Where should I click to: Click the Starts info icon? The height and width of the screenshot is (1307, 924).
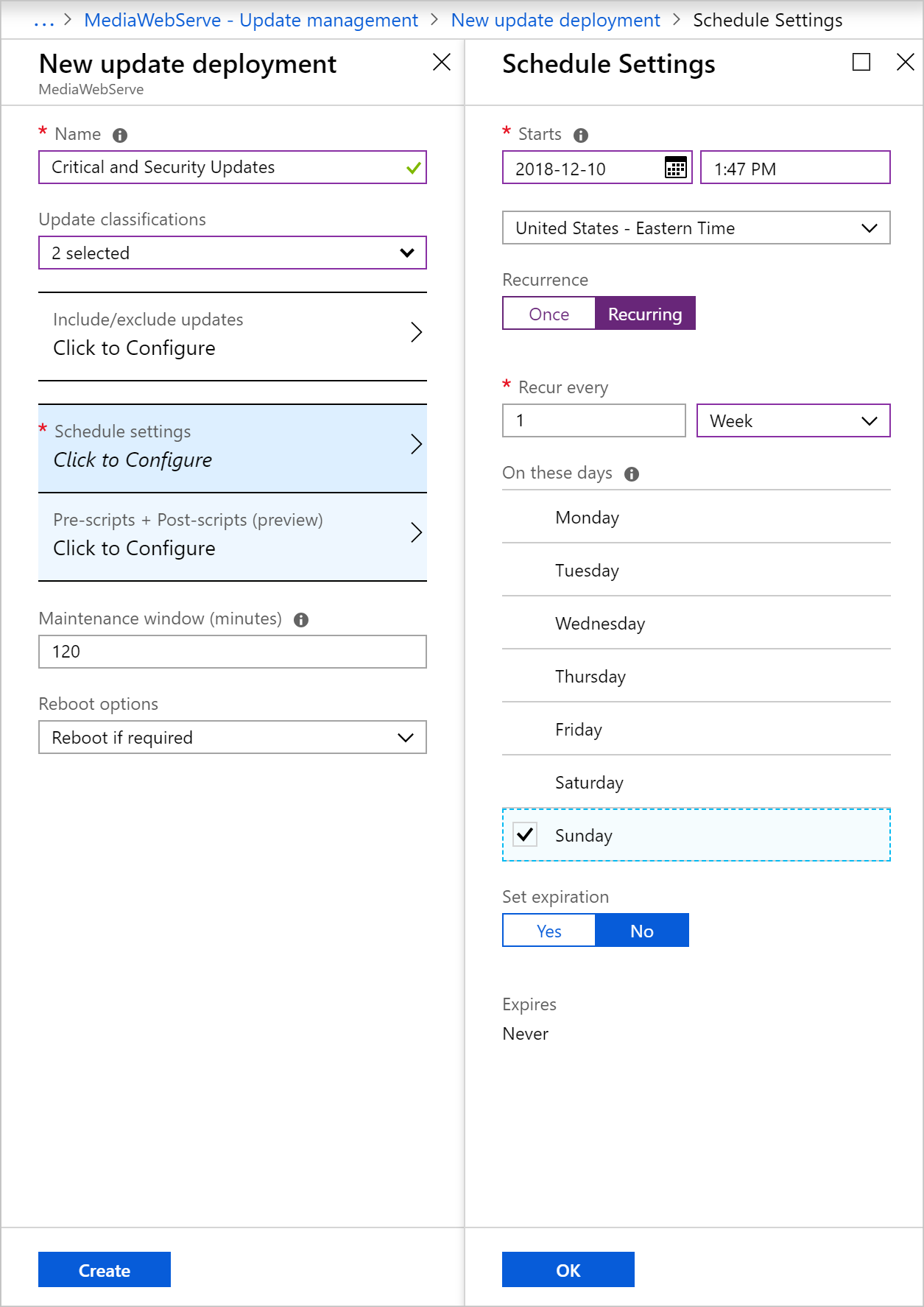(x=581, y=135)
